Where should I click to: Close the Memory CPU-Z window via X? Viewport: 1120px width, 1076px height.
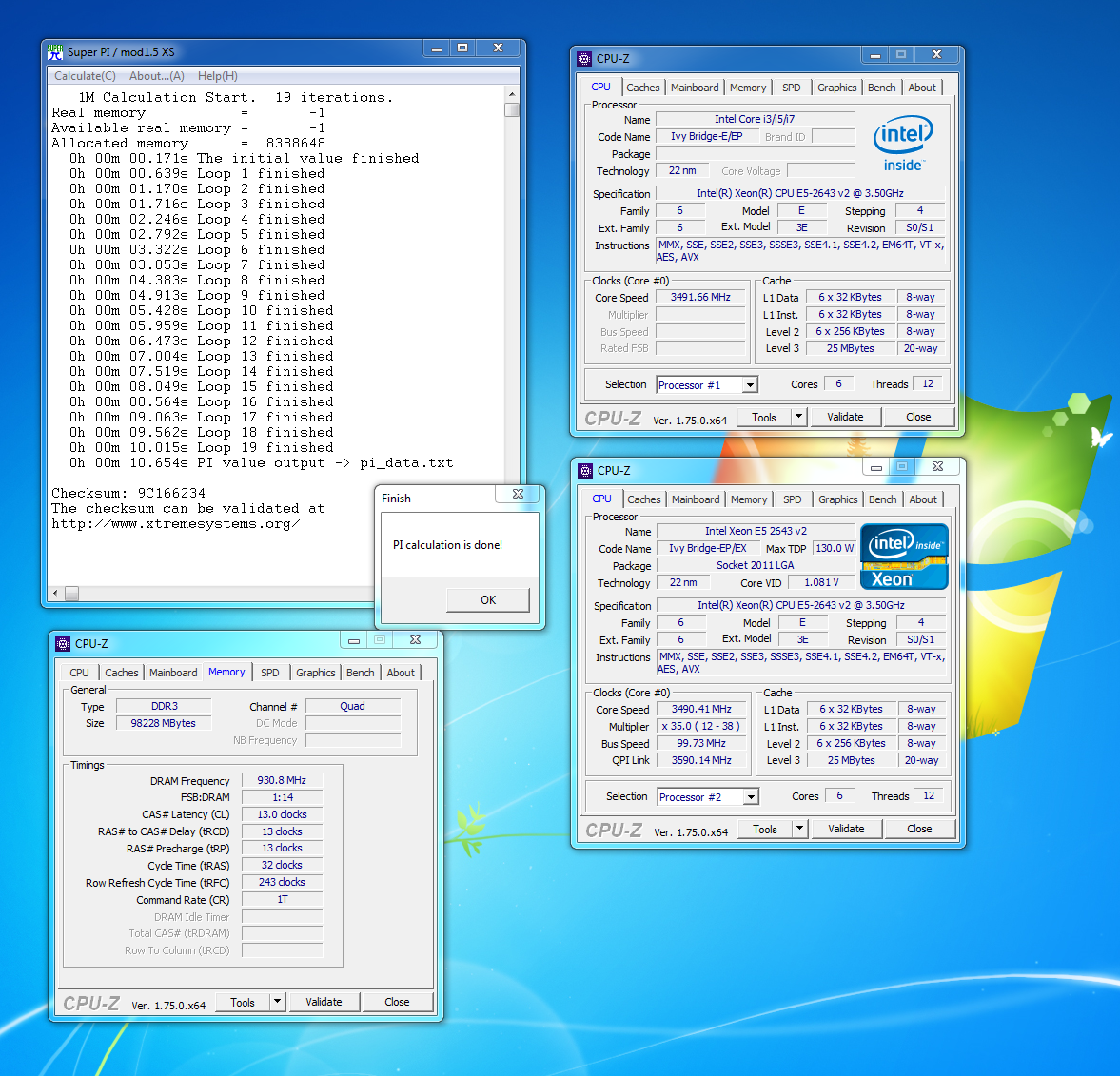(x=415, y=639)
